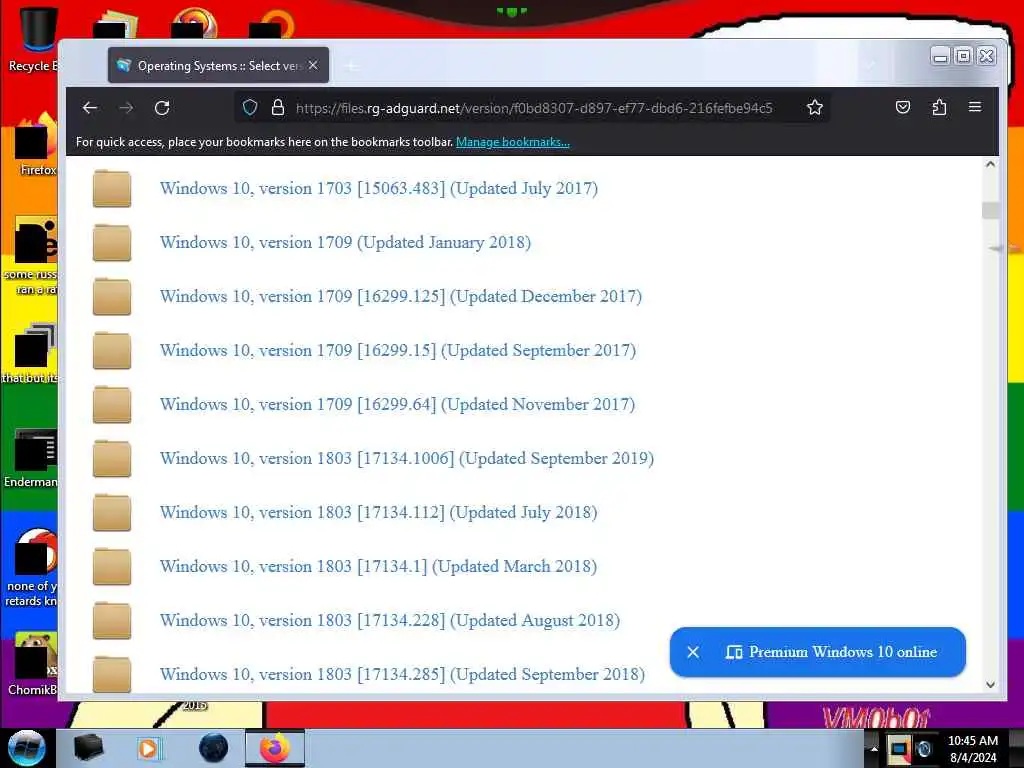Open Windows 10 version 1803 [17134.1006] link

click(407, 458)
